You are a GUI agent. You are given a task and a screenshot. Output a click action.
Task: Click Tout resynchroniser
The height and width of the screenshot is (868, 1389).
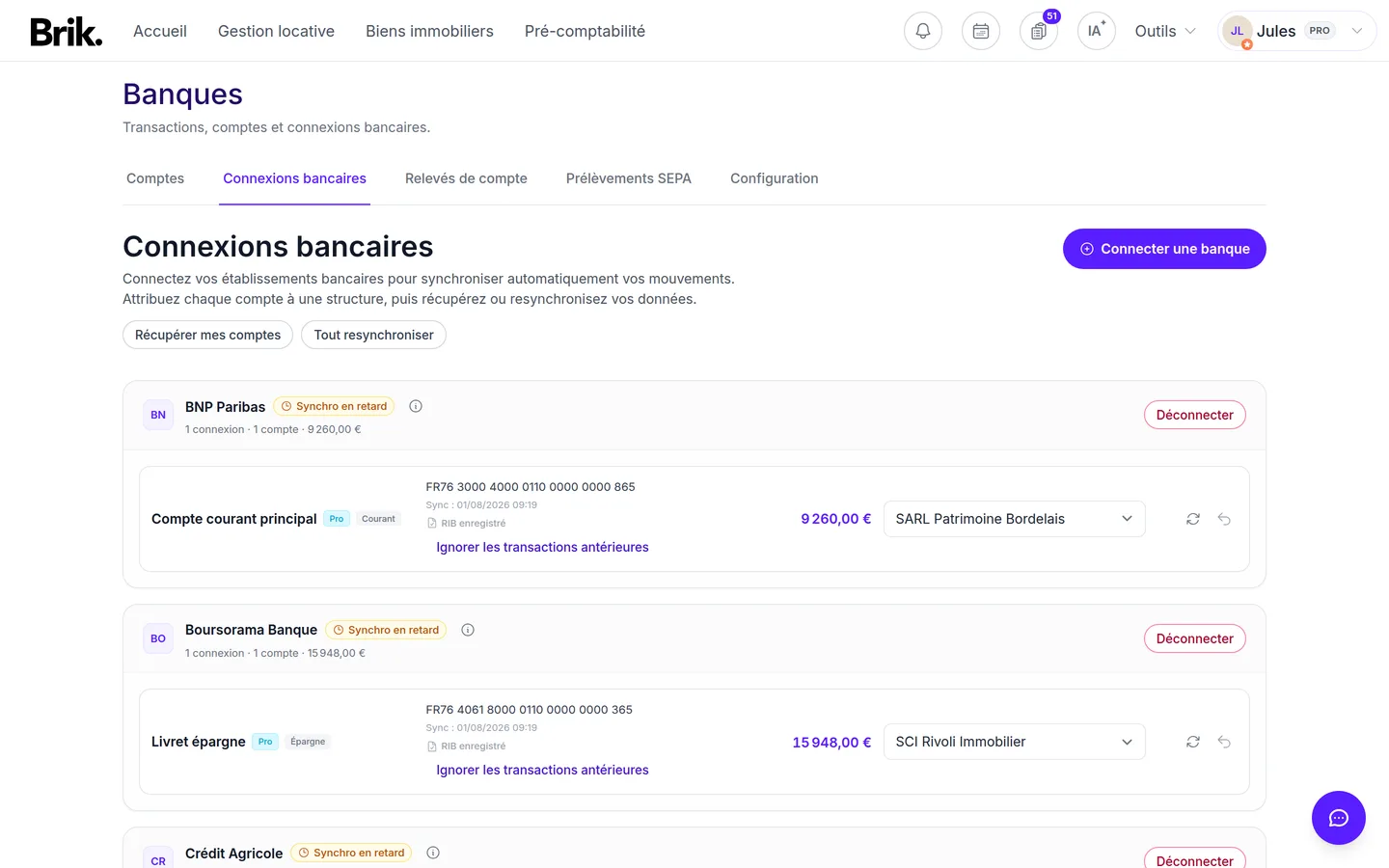pos(373,335)
